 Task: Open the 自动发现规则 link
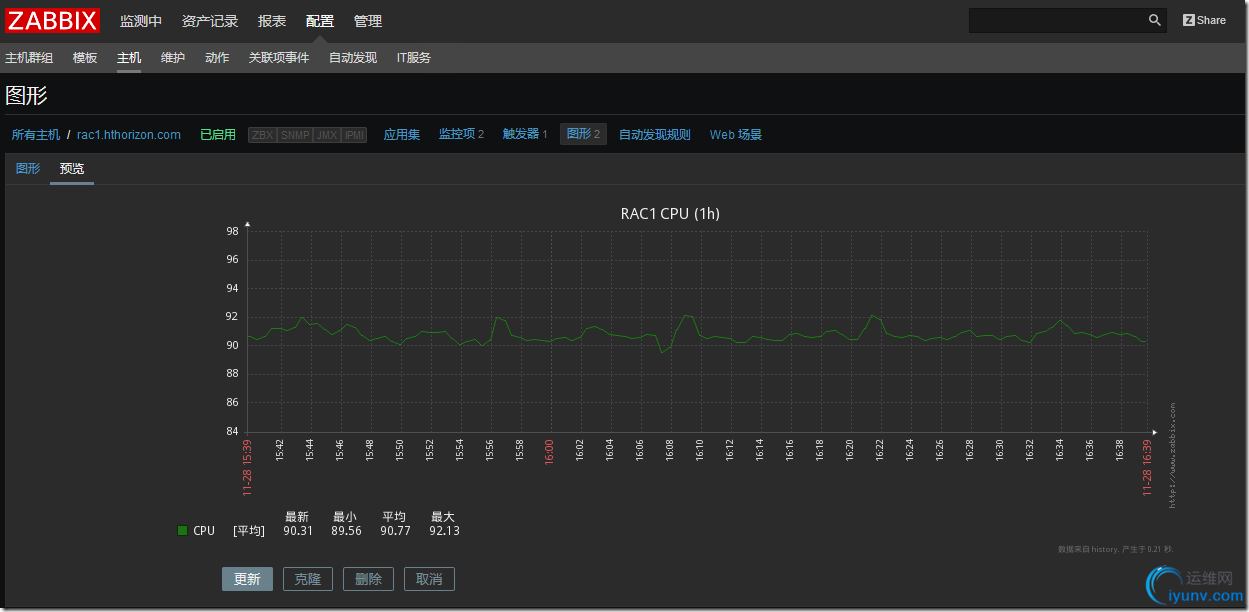click(x=655, y=135)
